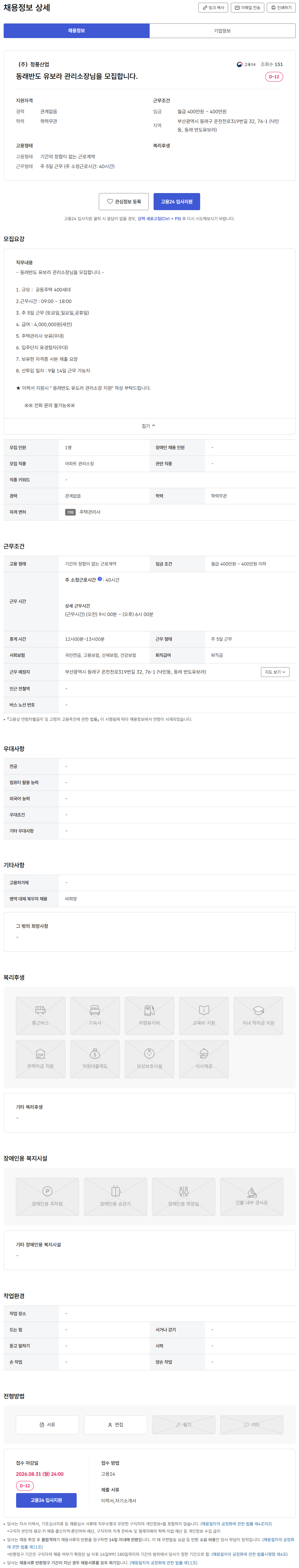This screenshot has width=299, height=1568.
Task: Click 국민연금, 고용보험, 산재보험, 건강보험 text
Action: click(x=100, y=656)
